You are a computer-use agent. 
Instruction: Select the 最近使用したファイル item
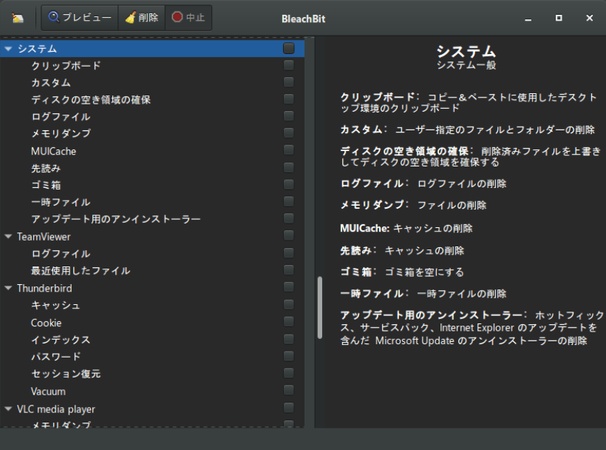coord(80,271)
